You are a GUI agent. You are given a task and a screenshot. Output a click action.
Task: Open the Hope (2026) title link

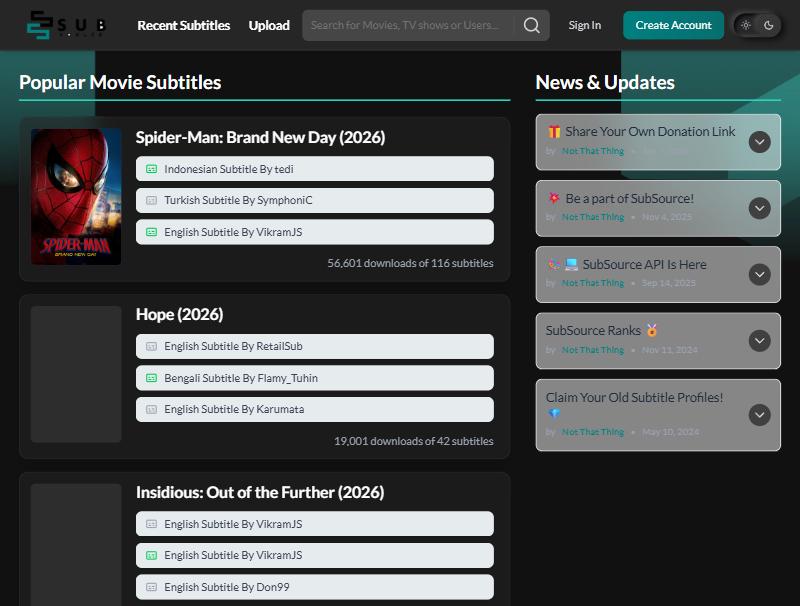point(180,314)
